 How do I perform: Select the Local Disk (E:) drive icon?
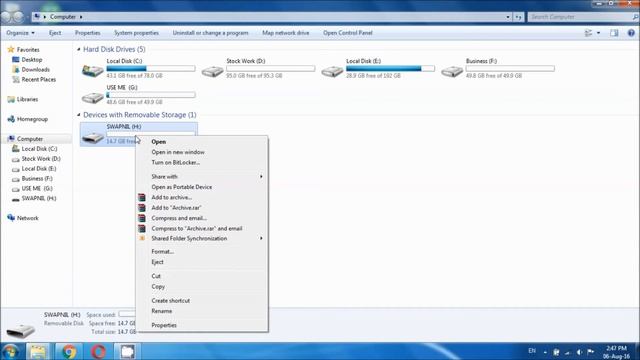332,71
